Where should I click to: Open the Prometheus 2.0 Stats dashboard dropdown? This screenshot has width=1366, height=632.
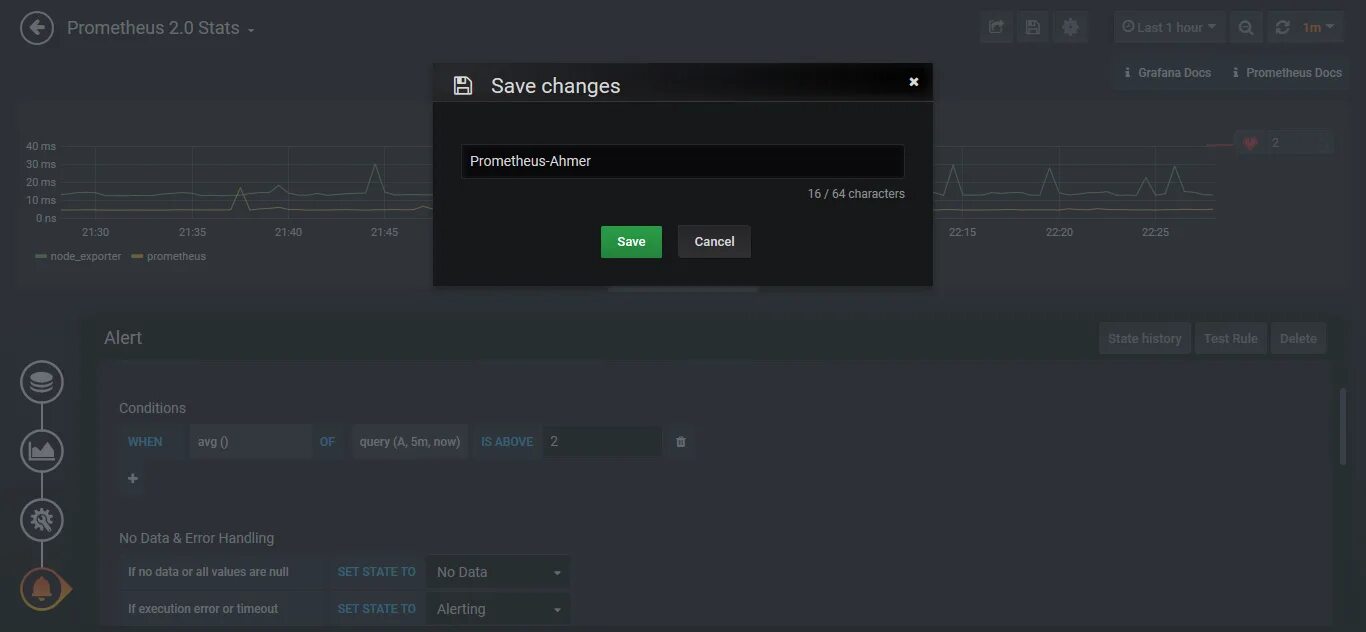(x=160, y=28)
